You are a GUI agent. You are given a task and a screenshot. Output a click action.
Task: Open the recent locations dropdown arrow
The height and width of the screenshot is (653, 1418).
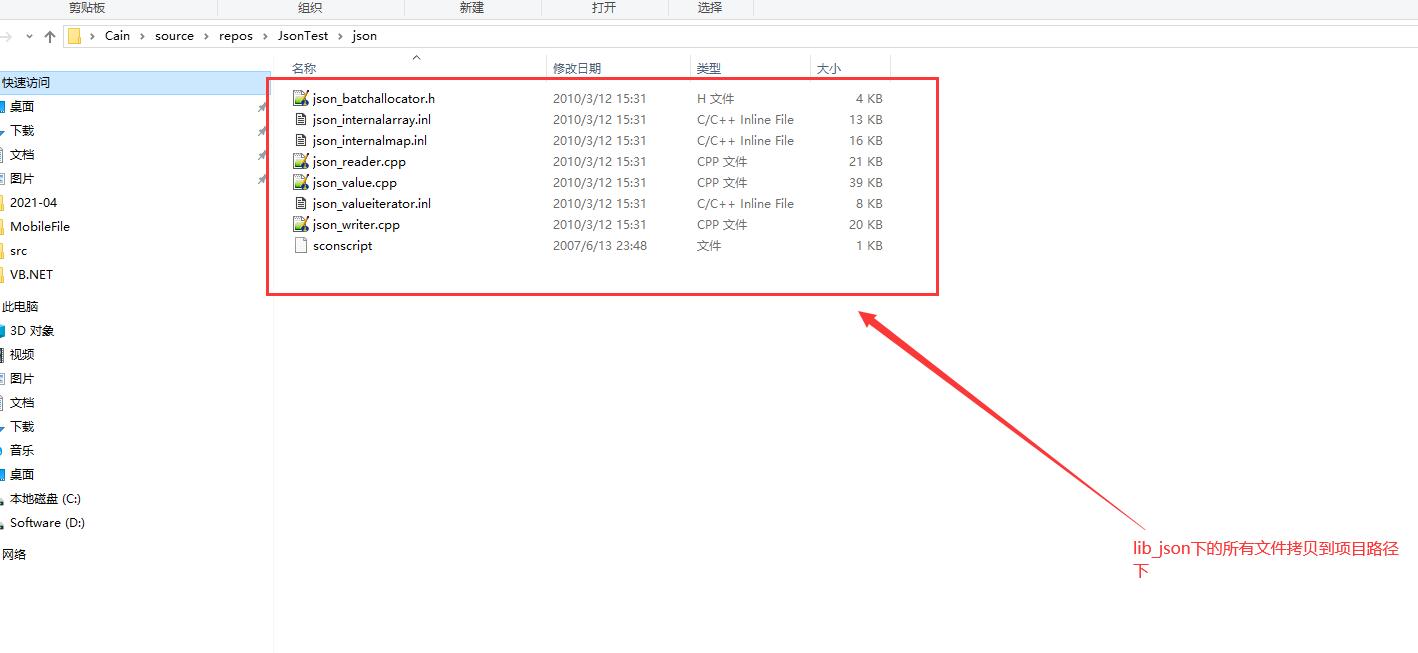tap(29, 36)
